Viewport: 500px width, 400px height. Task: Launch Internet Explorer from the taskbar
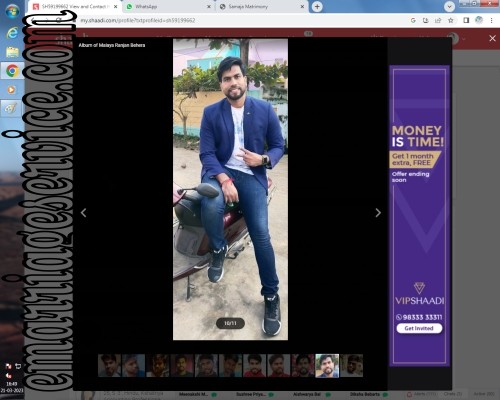(12, 33)
